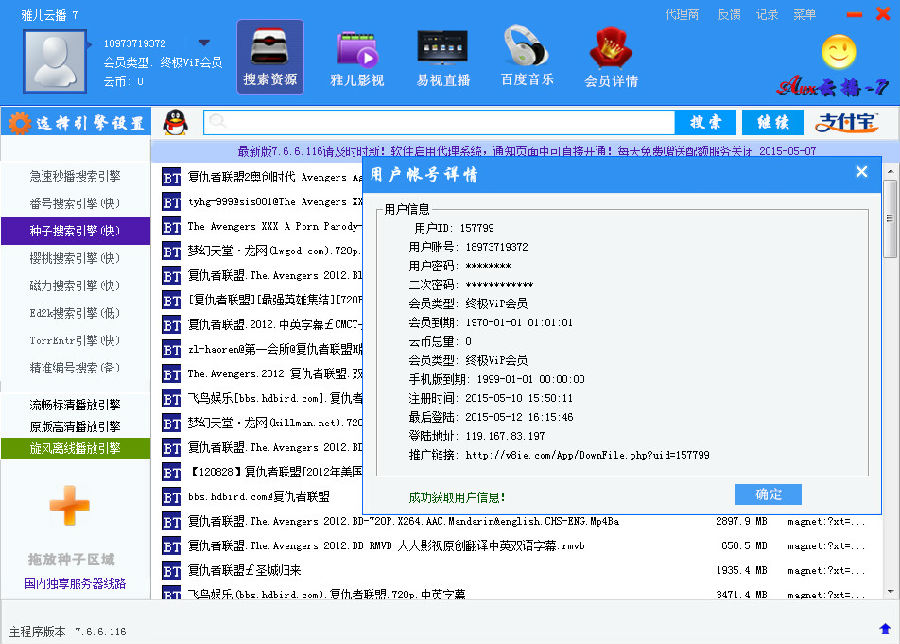The height and width of the screenshot is (644, 900).
Task: Open the 反馈 feedback menu item
Action: tap(729, 15)
